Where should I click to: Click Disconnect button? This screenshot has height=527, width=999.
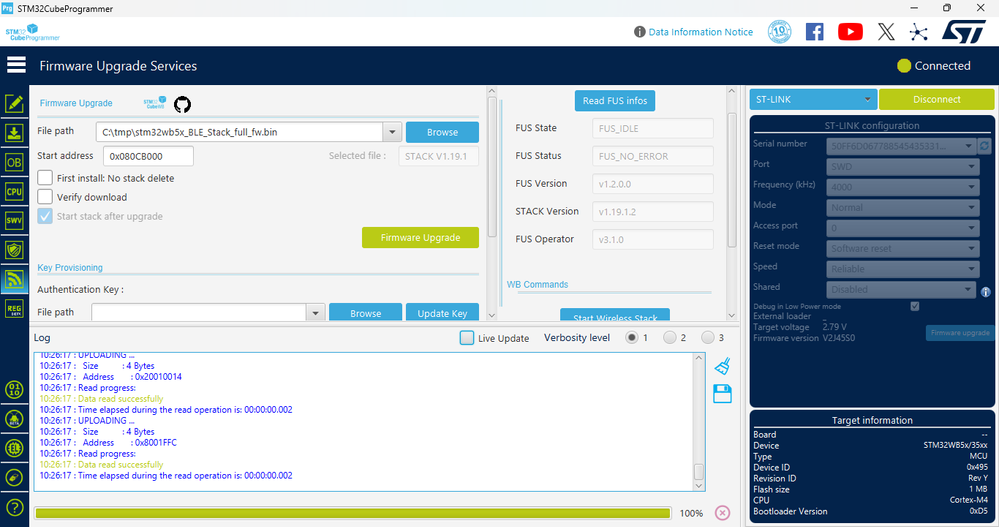(x=937, y=99)
